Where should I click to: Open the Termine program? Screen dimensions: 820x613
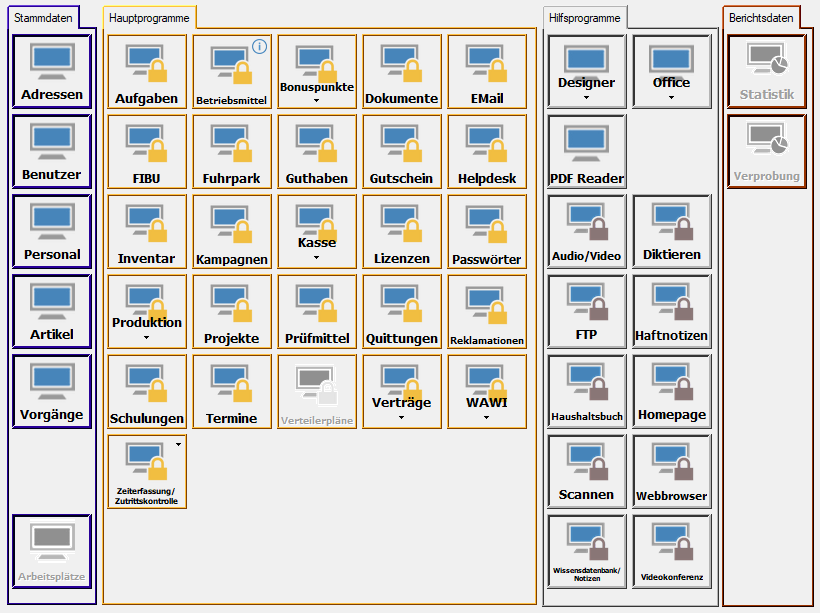click(232, 392)
